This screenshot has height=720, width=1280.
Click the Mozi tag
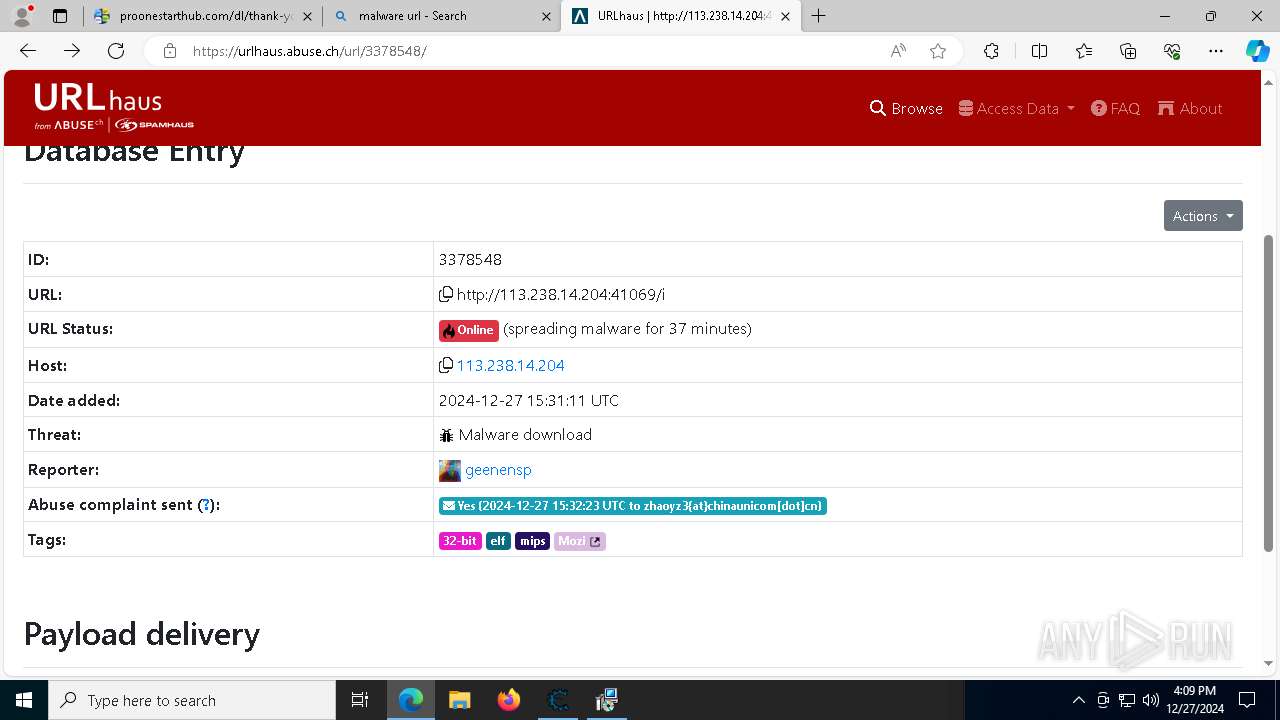point(580,541)
